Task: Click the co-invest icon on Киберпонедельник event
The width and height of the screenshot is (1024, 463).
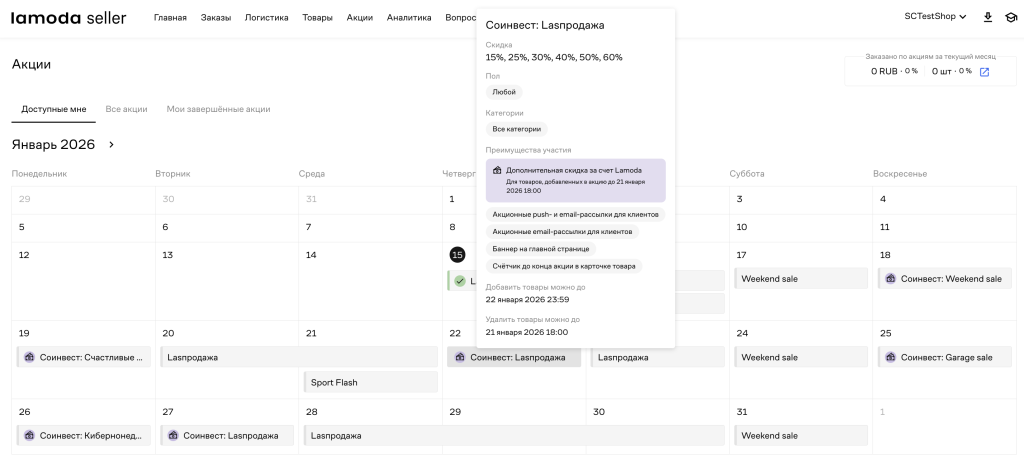Action: (x=27, y=435)
